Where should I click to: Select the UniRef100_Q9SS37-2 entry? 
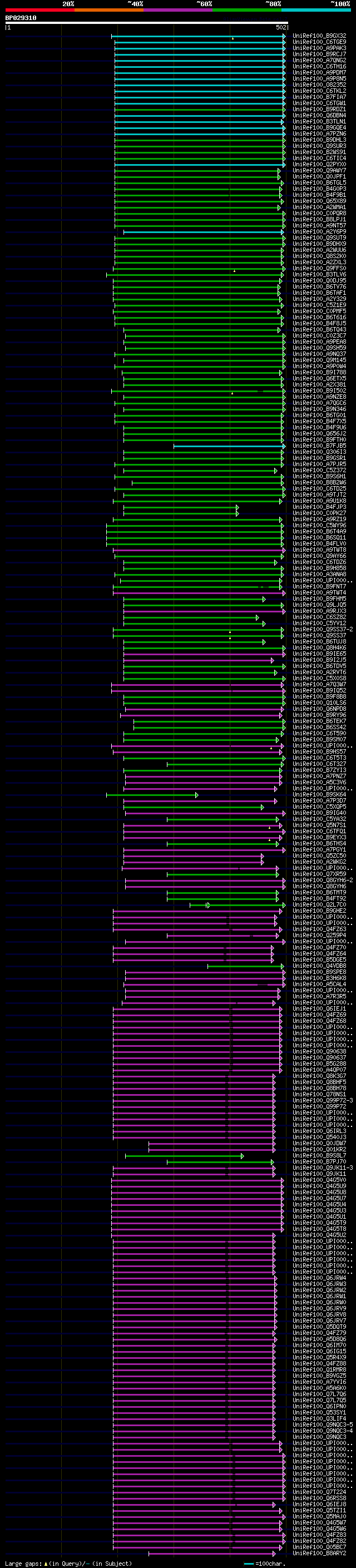(x=323, y=630)
